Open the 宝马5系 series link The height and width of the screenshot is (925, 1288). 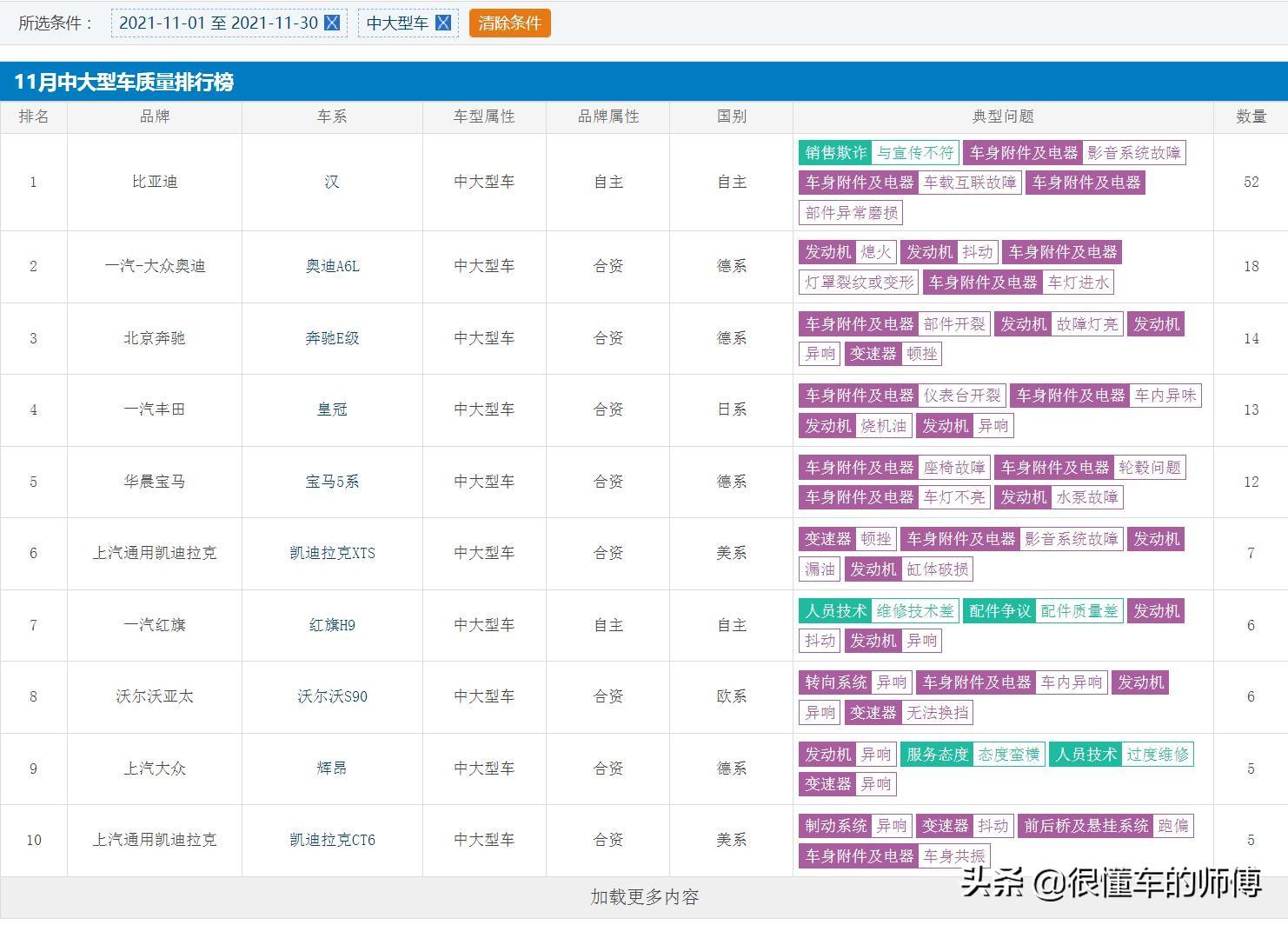click(x=332, y=482)
